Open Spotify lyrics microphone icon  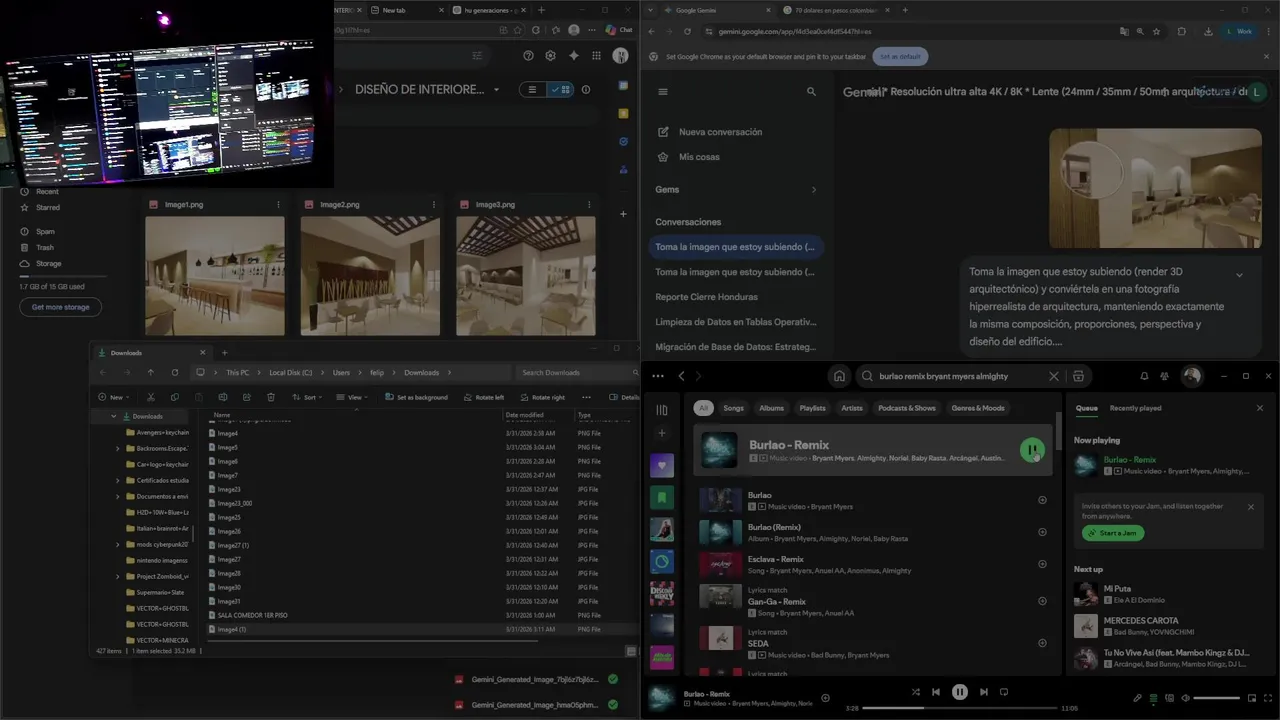pyautogui.click(x=1137, y=698)
